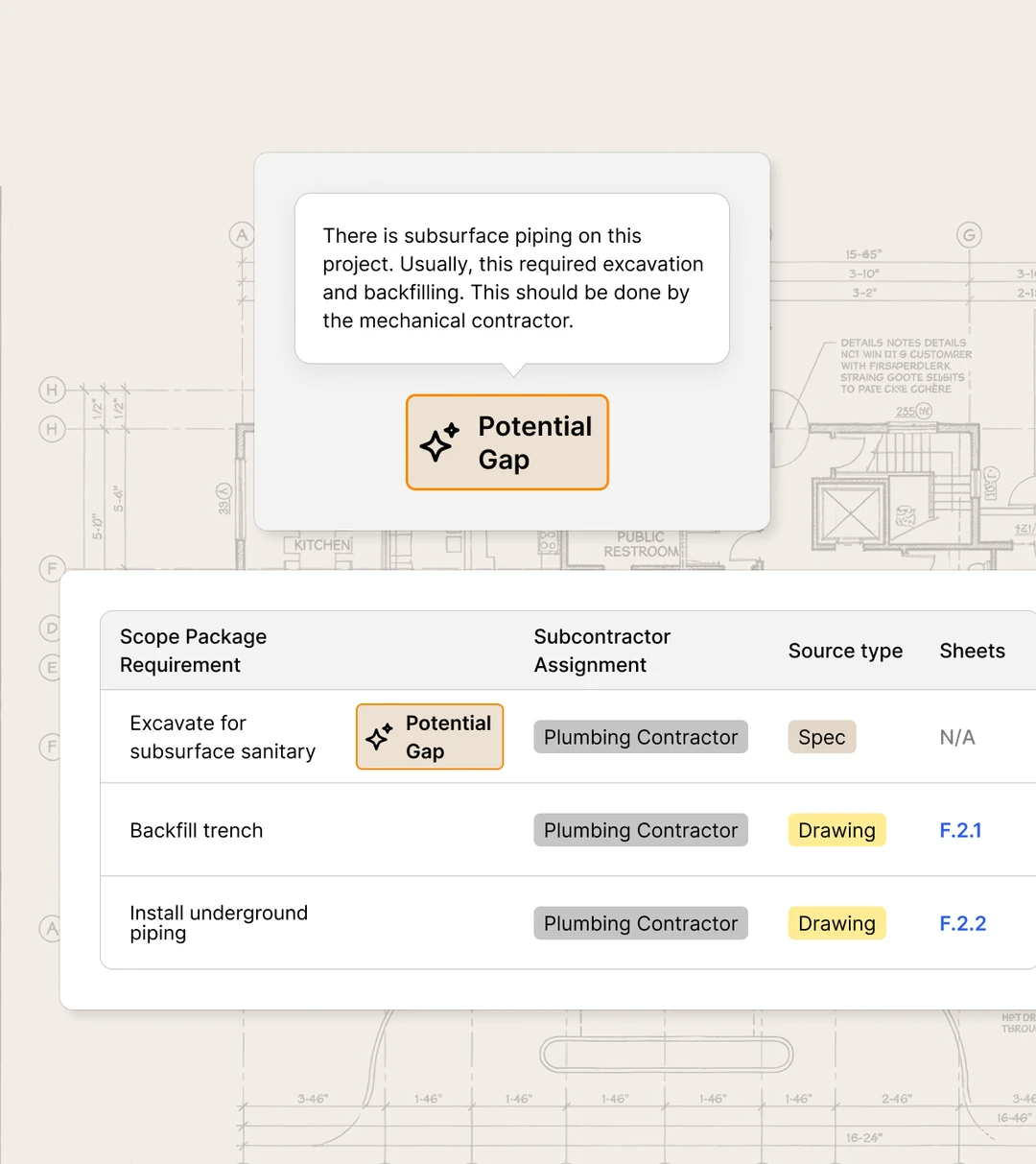The width and height of the screenshot is (1036, 1164).
Task: Click the N/A sheets entry on the Excavate row
Action: pyautogui.click(x=957, y=737)
